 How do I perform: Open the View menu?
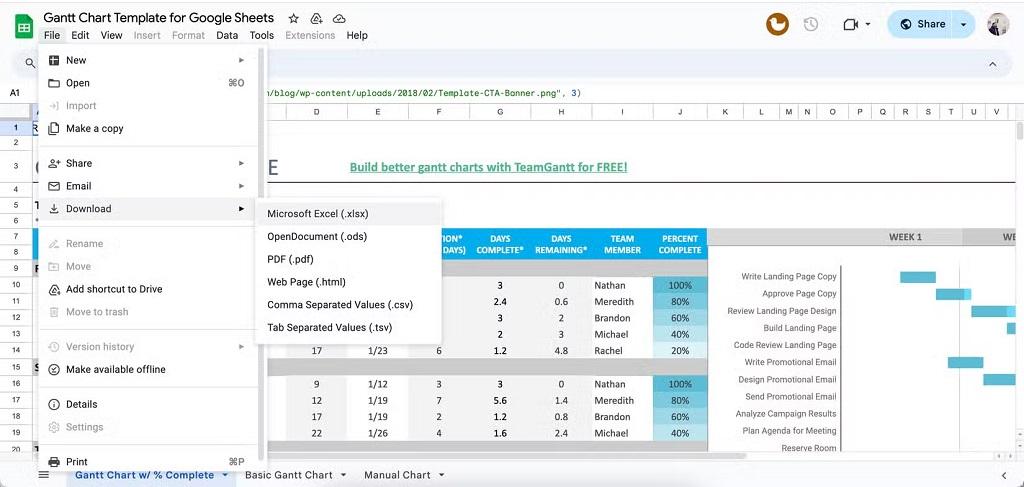111,35
